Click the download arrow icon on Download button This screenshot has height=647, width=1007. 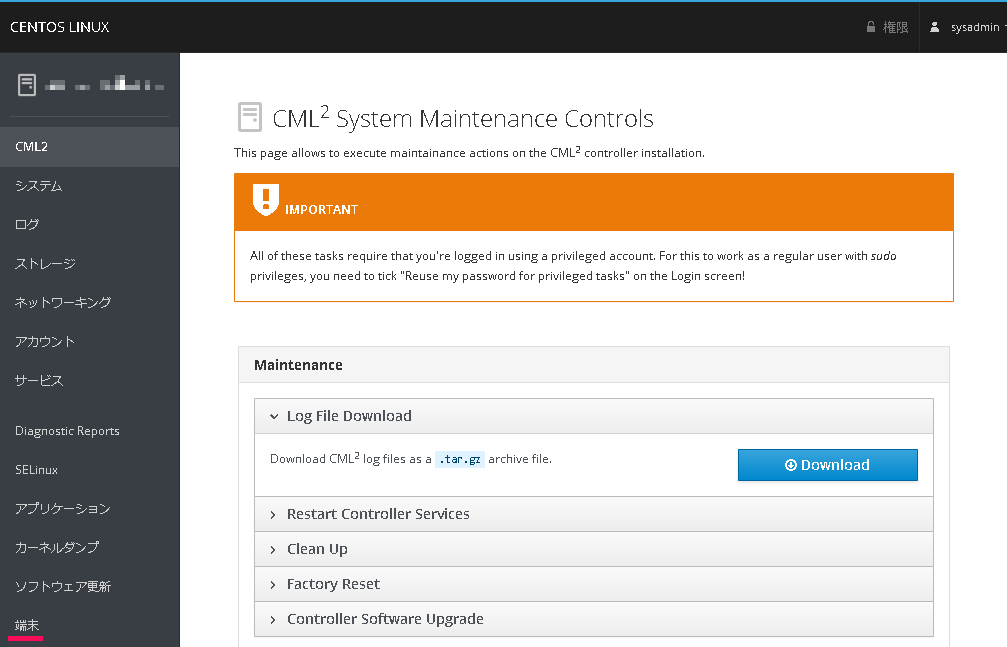[x=791, y=465]
